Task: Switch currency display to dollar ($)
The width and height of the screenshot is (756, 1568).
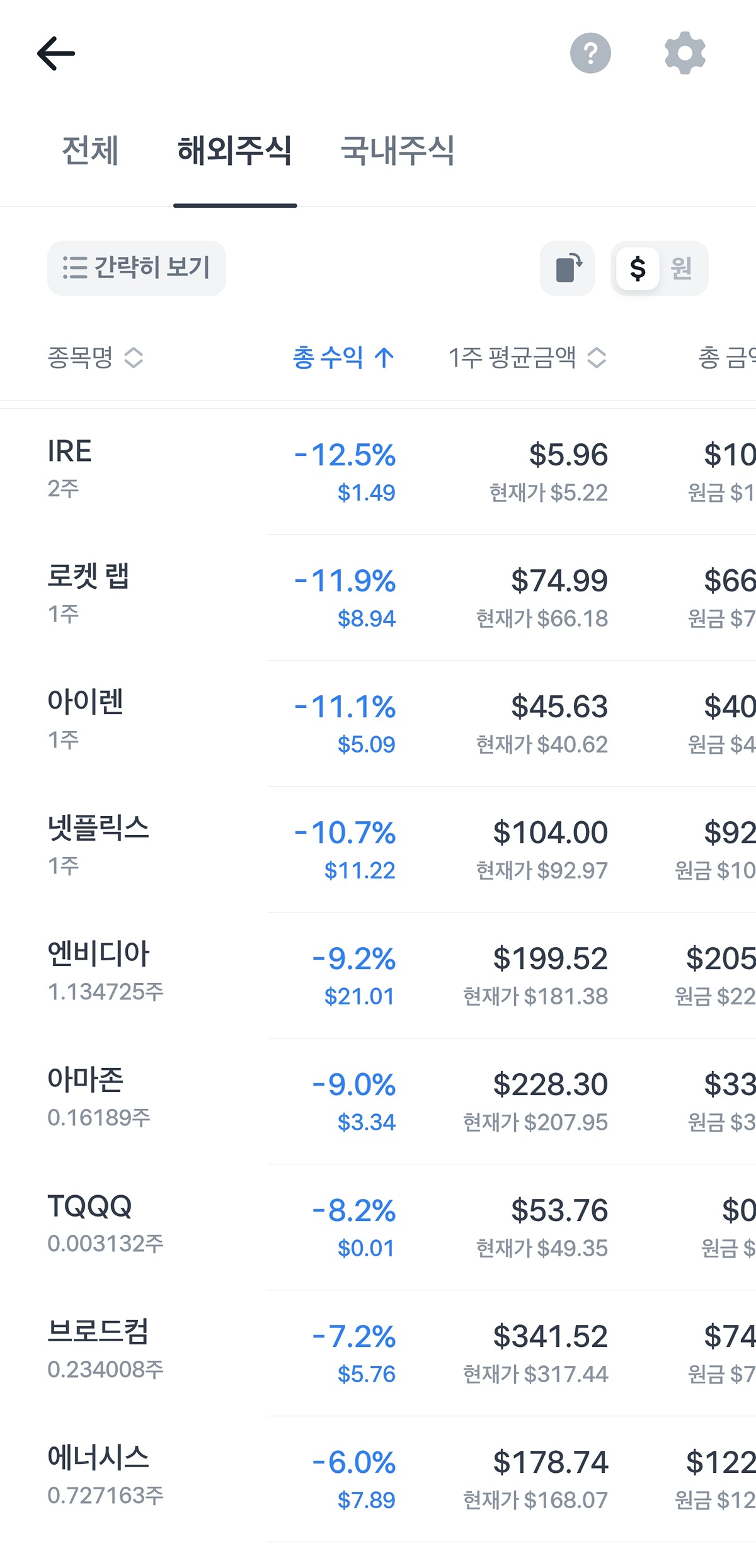Action: (x=638, y=268)
